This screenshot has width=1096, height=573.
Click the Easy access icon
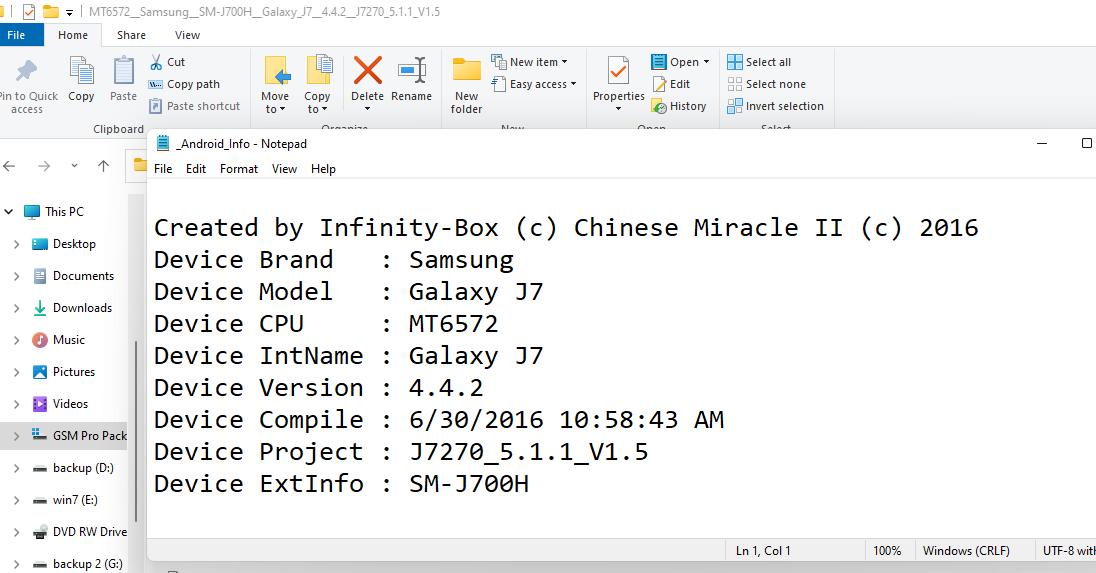[x=498, y=85]
